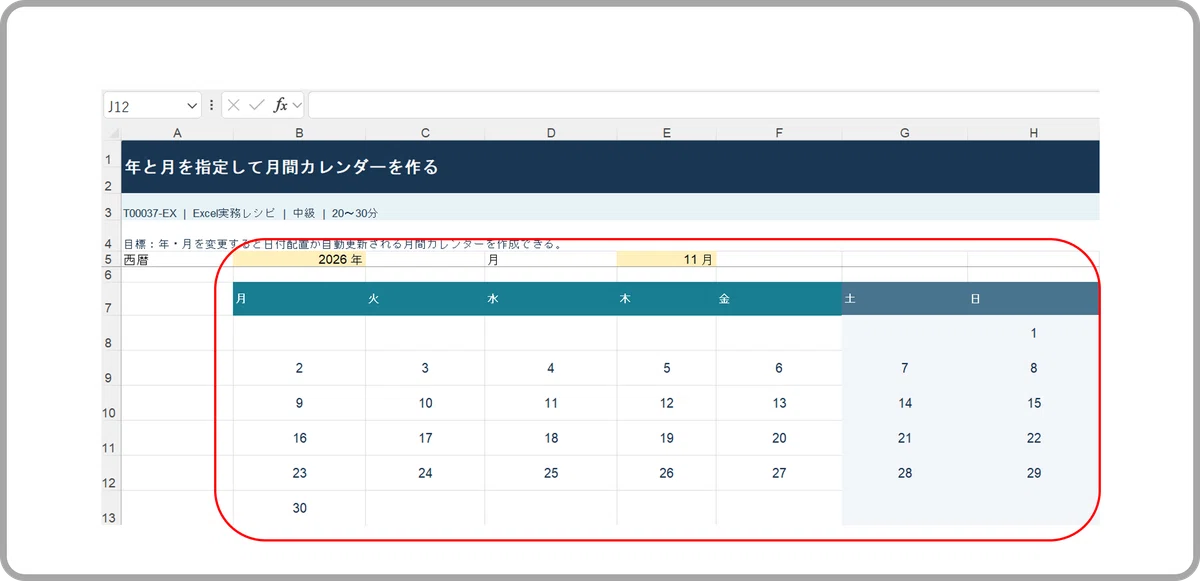Select the calendar cell with date 4
Image resolution: width=1200 pixels, height=581 pixels.
pyautogui.click(x=551, y=368)
